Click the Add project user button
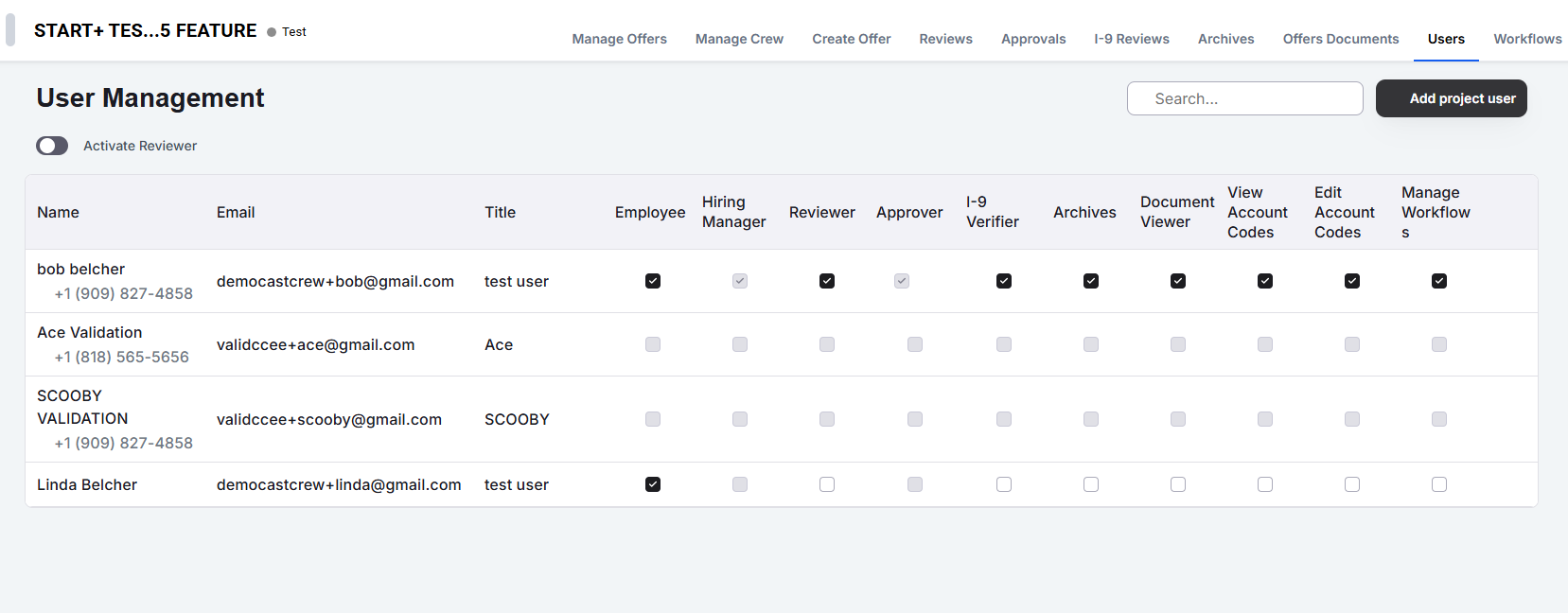1568x613 pixels. [1451, 98]
